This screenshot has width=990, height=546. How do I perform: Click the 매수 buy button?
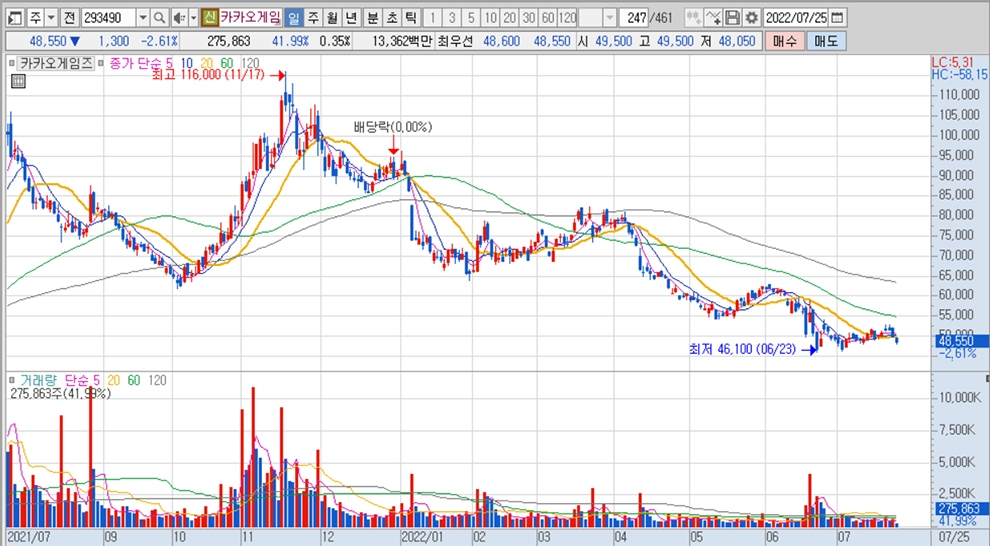(x=784, y=42)
